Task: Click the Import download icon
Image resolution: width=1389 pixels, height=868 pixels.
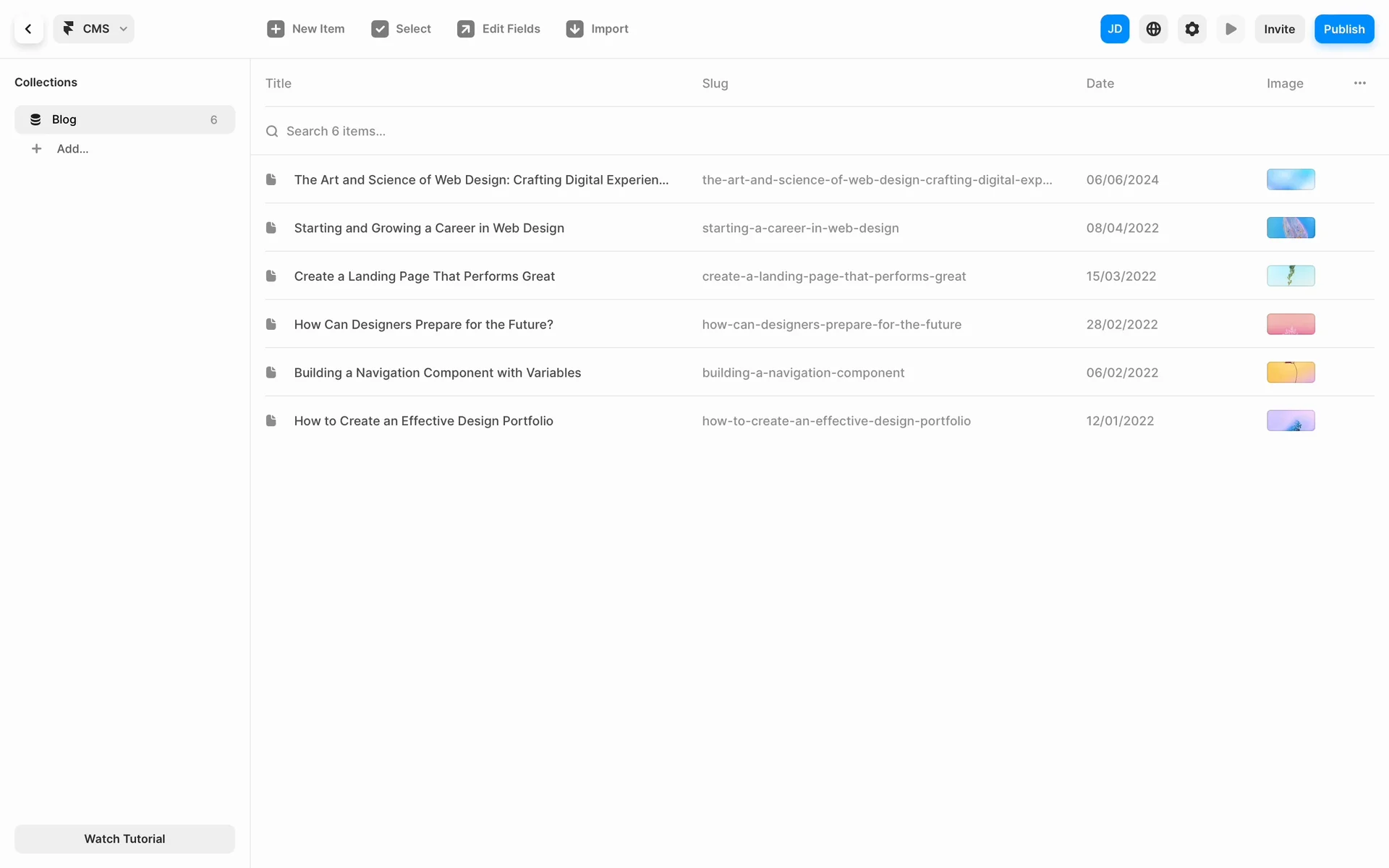Action: 574,29
